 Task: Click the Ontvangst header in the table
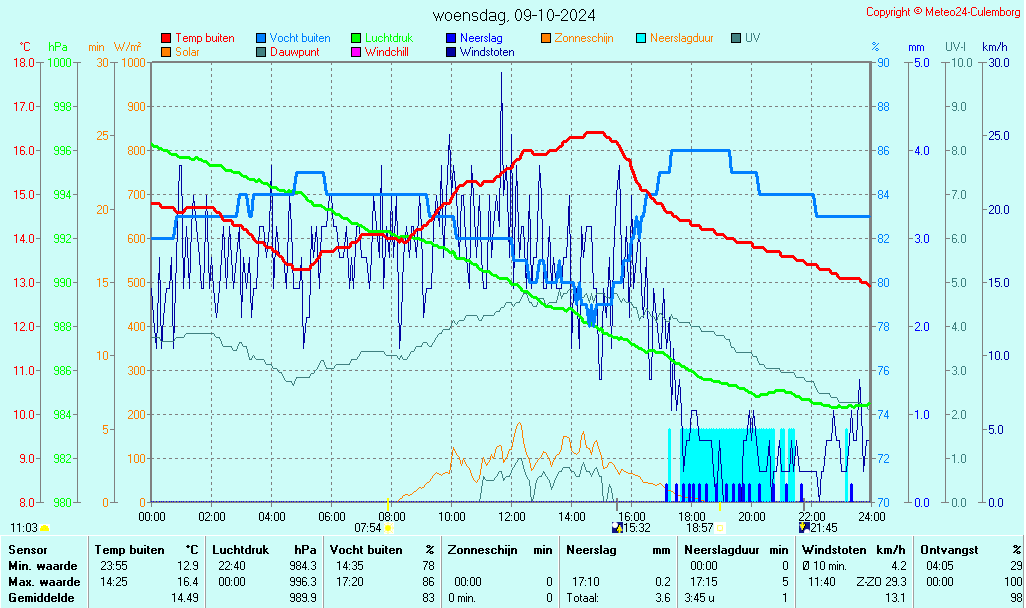coord(948,550)
